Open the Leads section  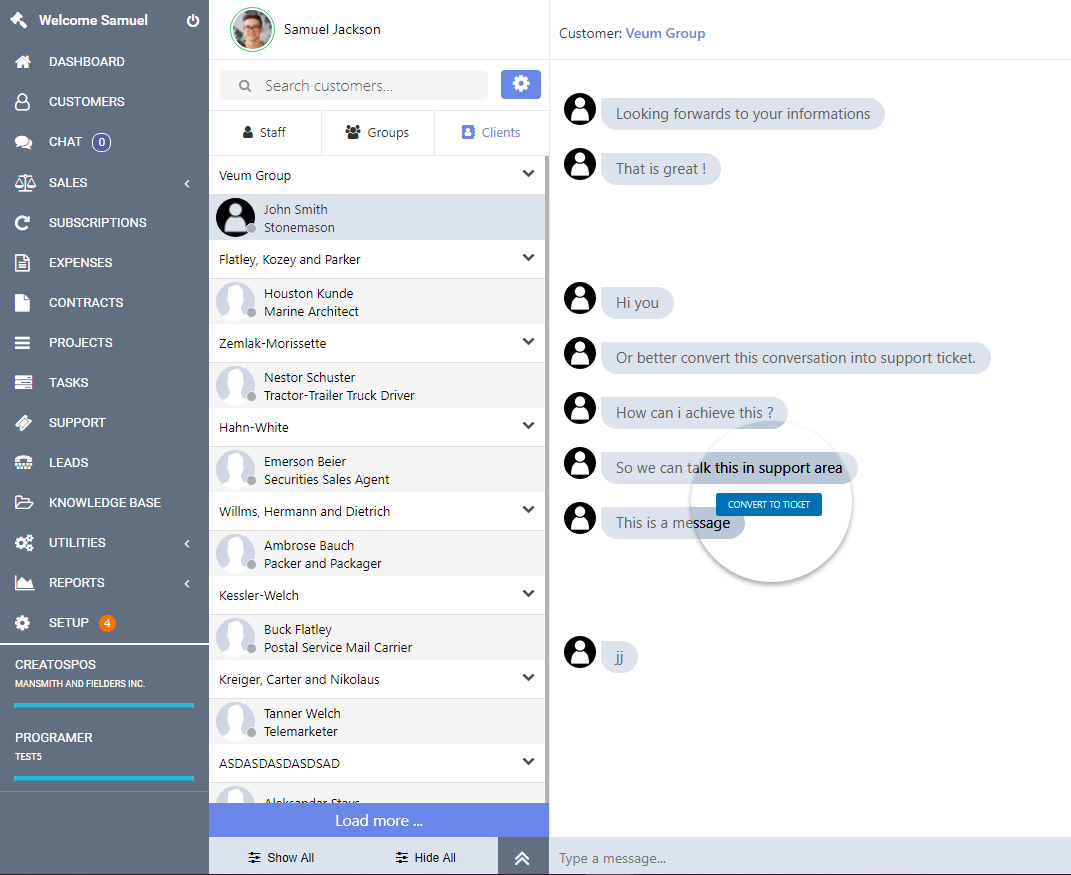pos(70,462)
